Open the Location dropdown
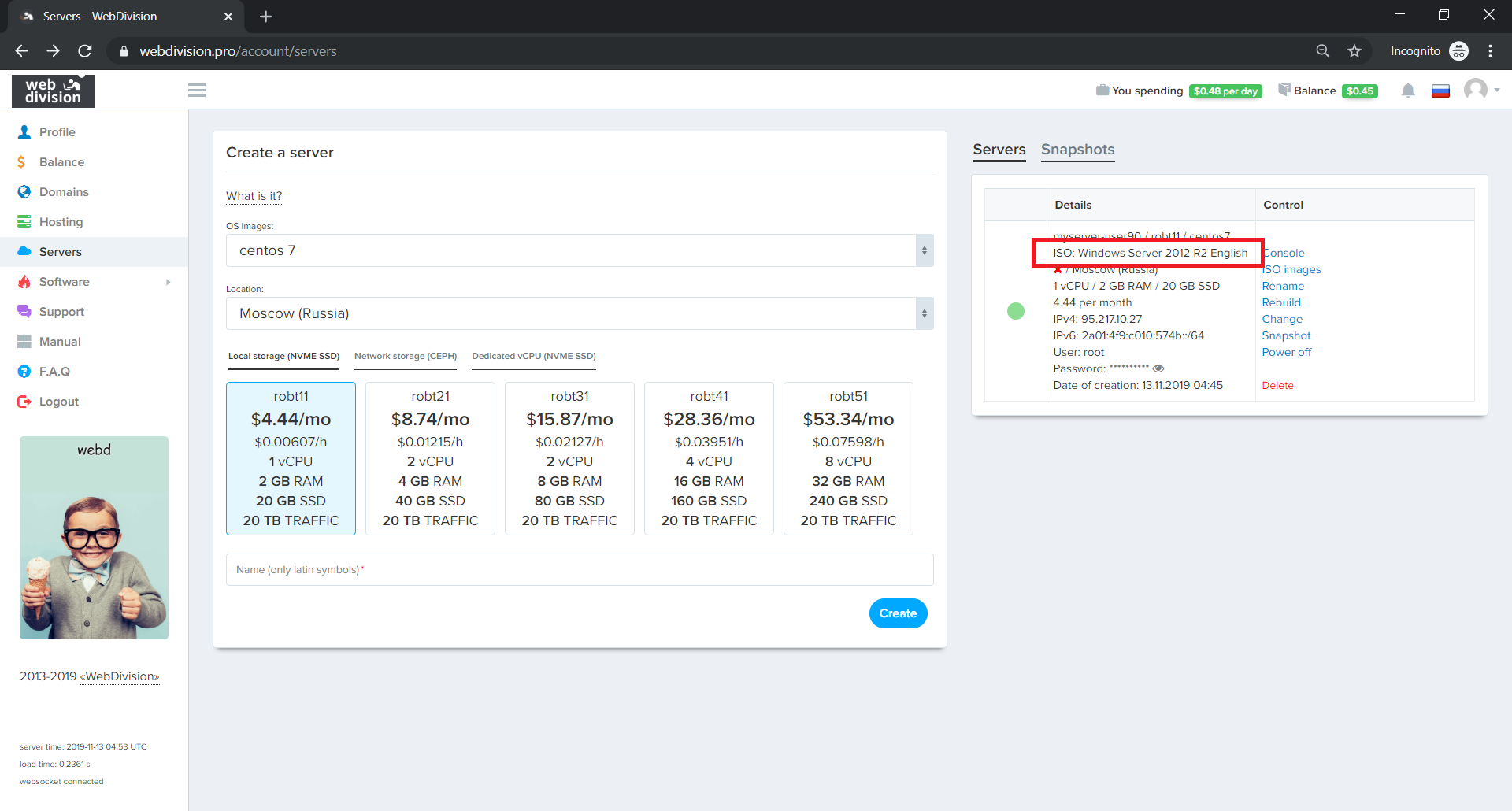The width and height of the screenshot is (1512, 811). click(x=579, y=313)
